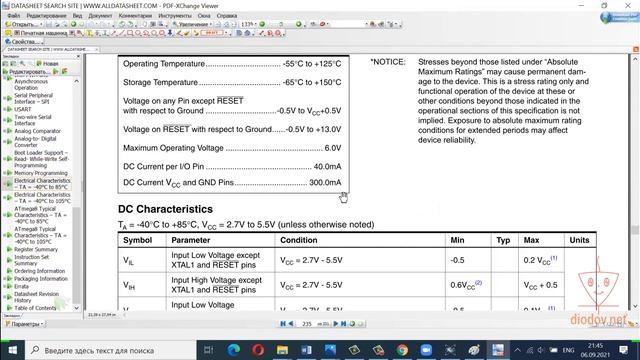Open Datasheet Revision History bookmark
The width and height of the screenshot is (640, 360).
click(36, 297)
